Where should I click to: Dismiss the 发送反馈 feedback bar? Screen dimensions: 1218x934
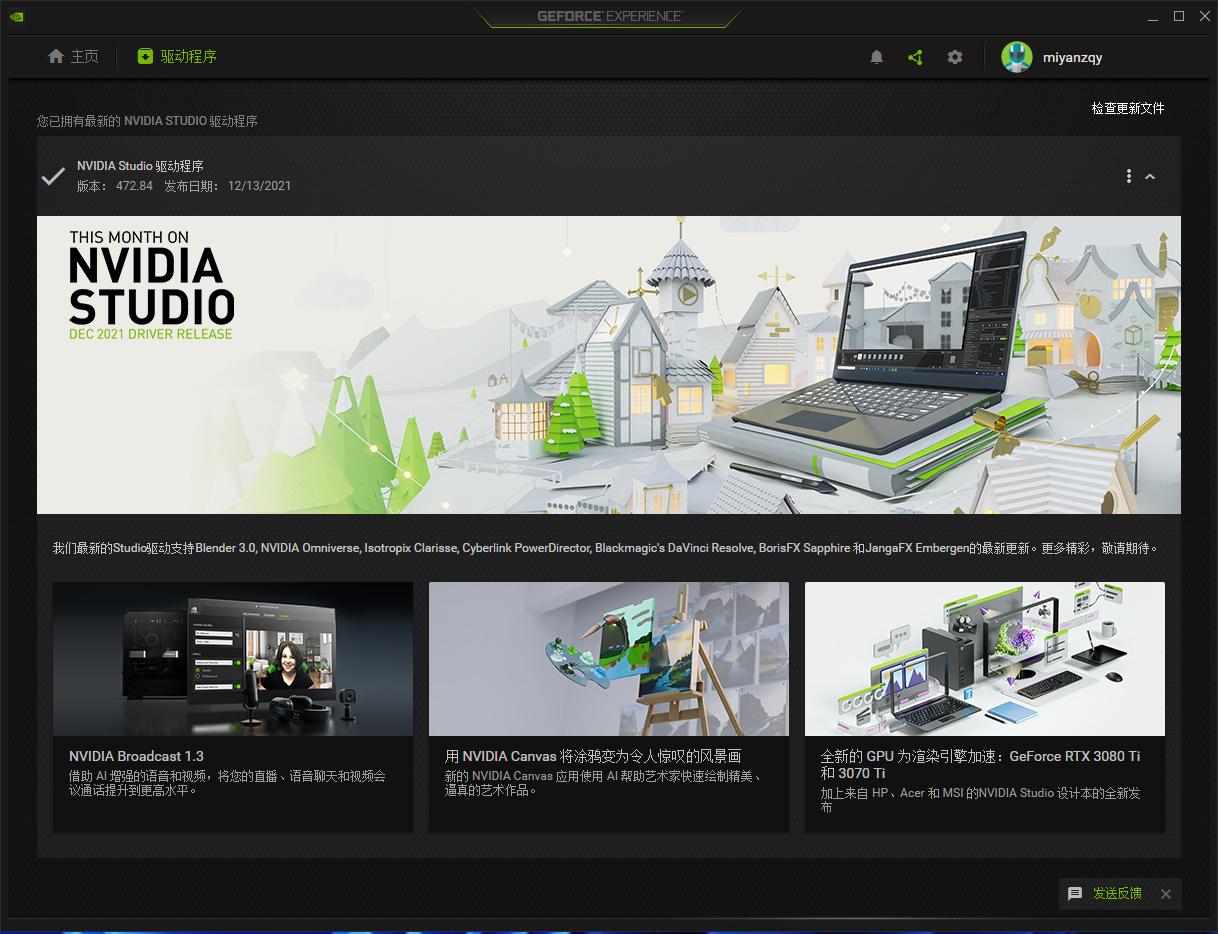1166,894
